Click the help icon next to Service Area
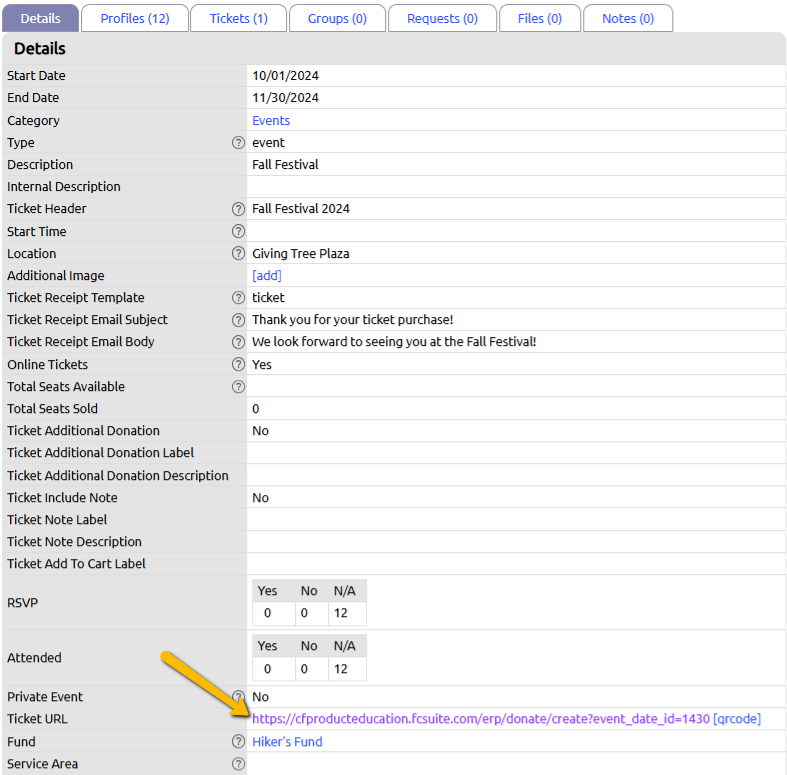The image size is (787, 775). coord(238,764)
